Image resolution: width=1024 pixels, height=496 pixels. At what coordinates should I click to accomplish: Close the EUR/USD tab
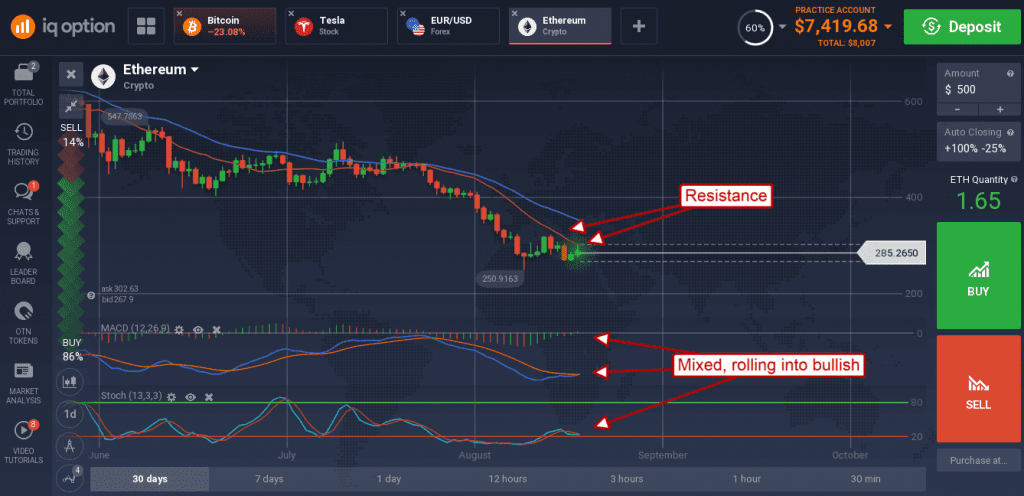pyautogui.click(x=403, y=13)
